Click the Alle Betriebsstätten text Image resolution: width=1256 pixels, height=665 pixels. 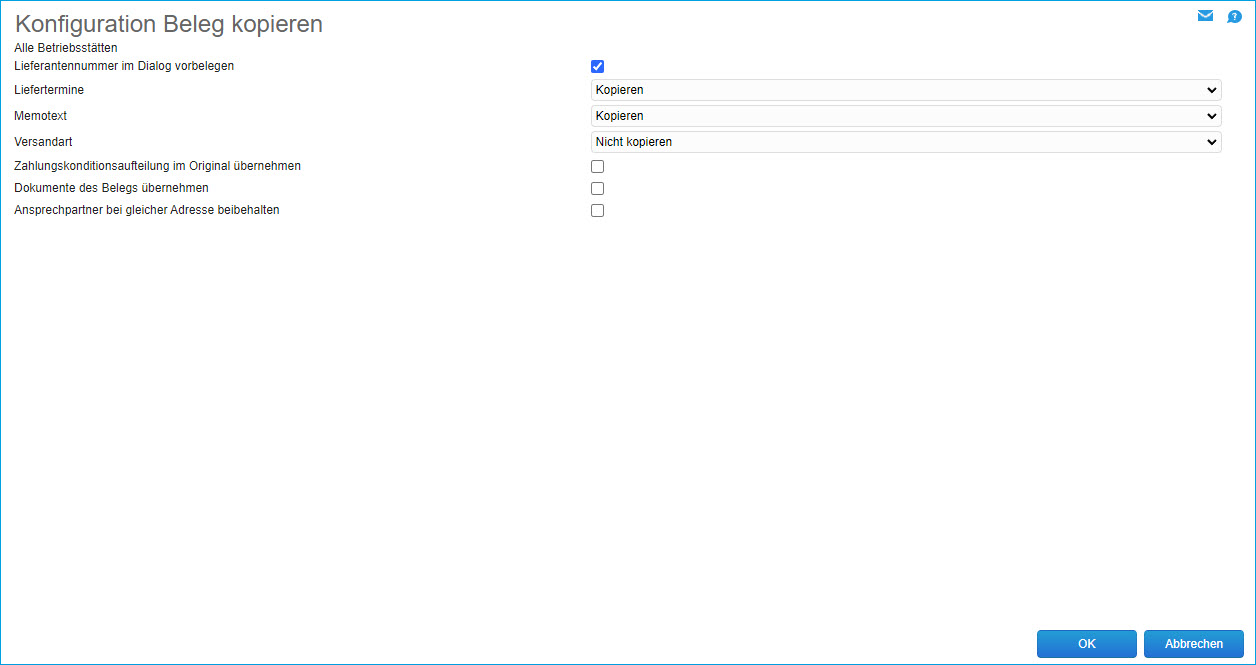[x=66, y=47]
